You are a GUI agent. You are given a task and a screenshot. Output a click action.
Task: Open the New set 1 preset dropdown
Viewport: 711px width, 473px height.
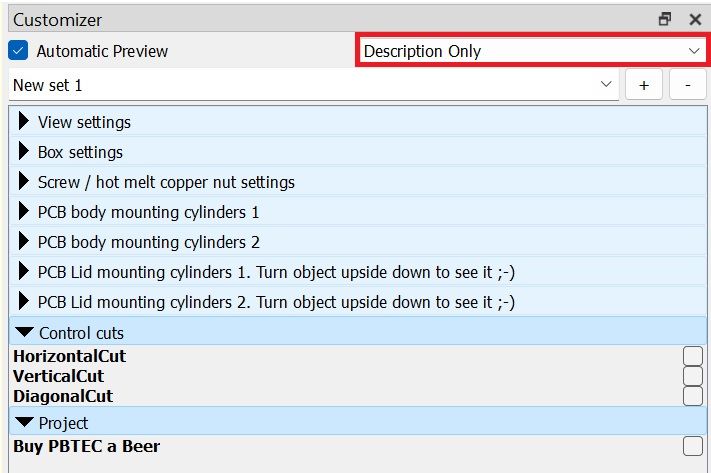314,85
